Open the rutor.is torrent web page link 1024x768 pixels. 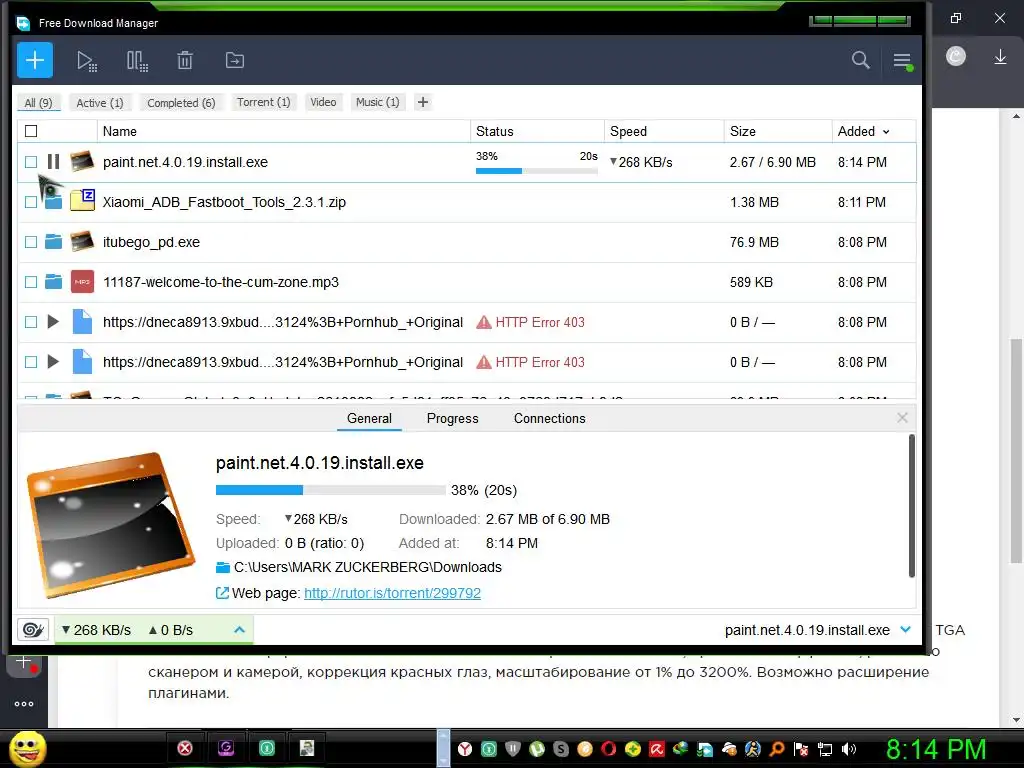tap(392, 593)
